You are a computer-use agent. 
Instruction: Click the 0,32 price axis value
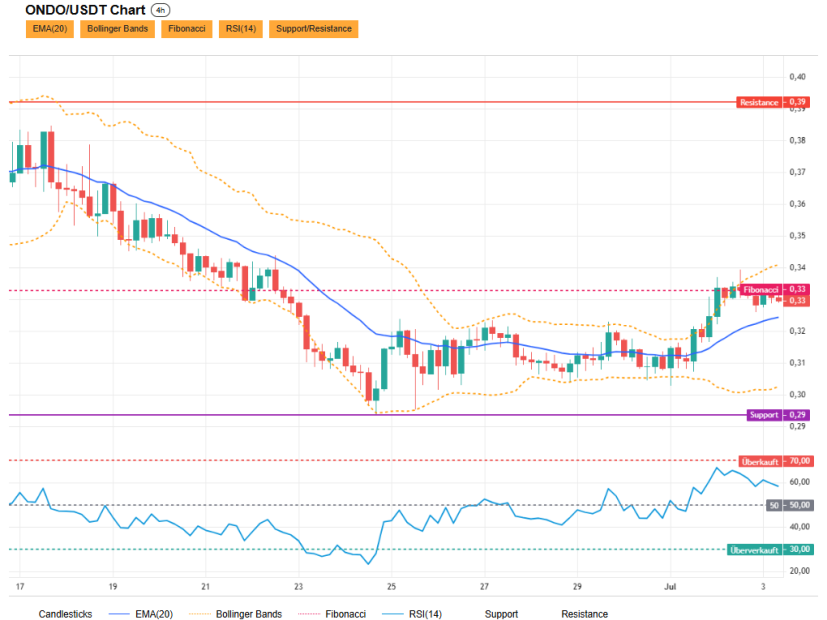point(797,331)
